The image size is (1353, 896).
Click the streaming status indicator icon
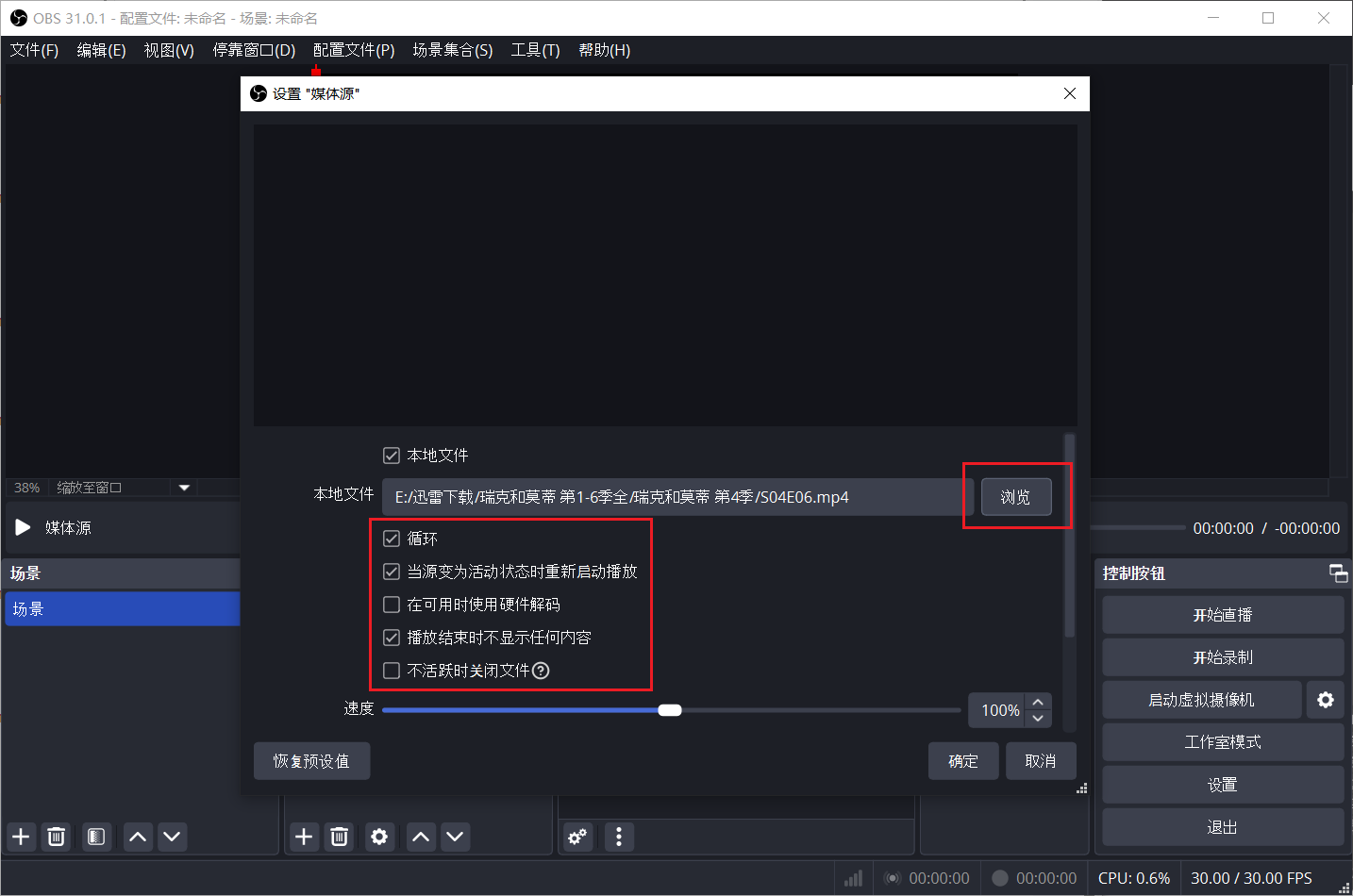click(893, 878)
